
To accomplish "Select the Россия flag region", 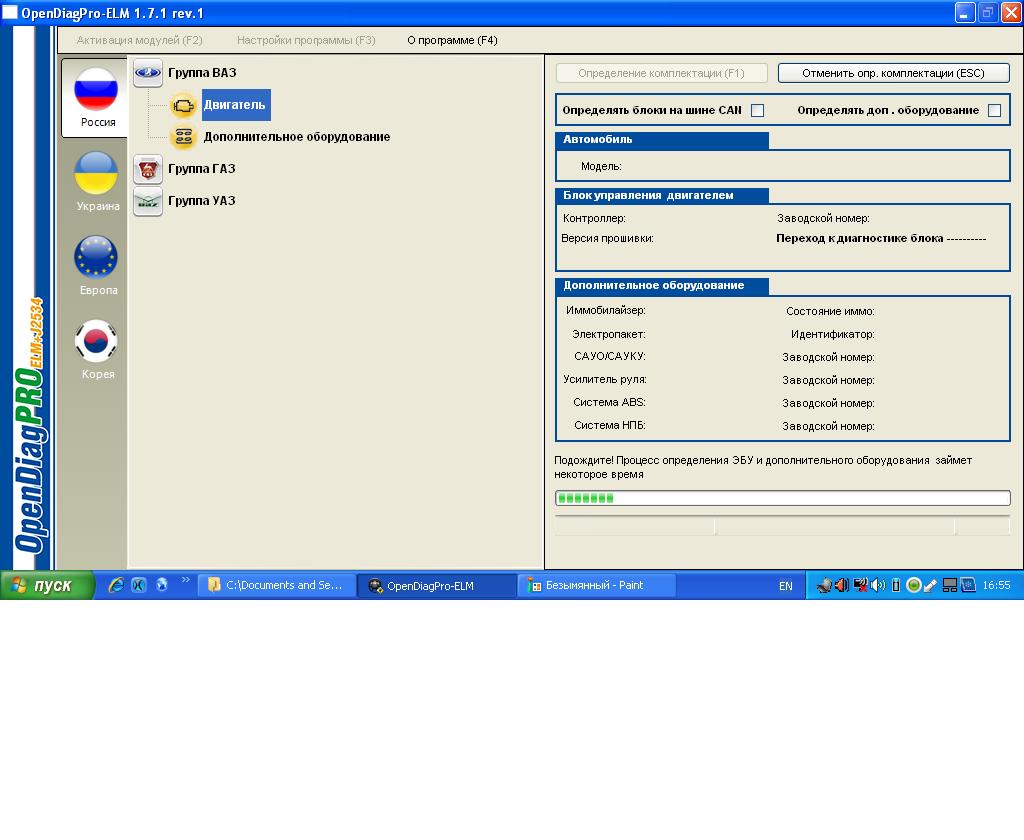I will 95,98.
